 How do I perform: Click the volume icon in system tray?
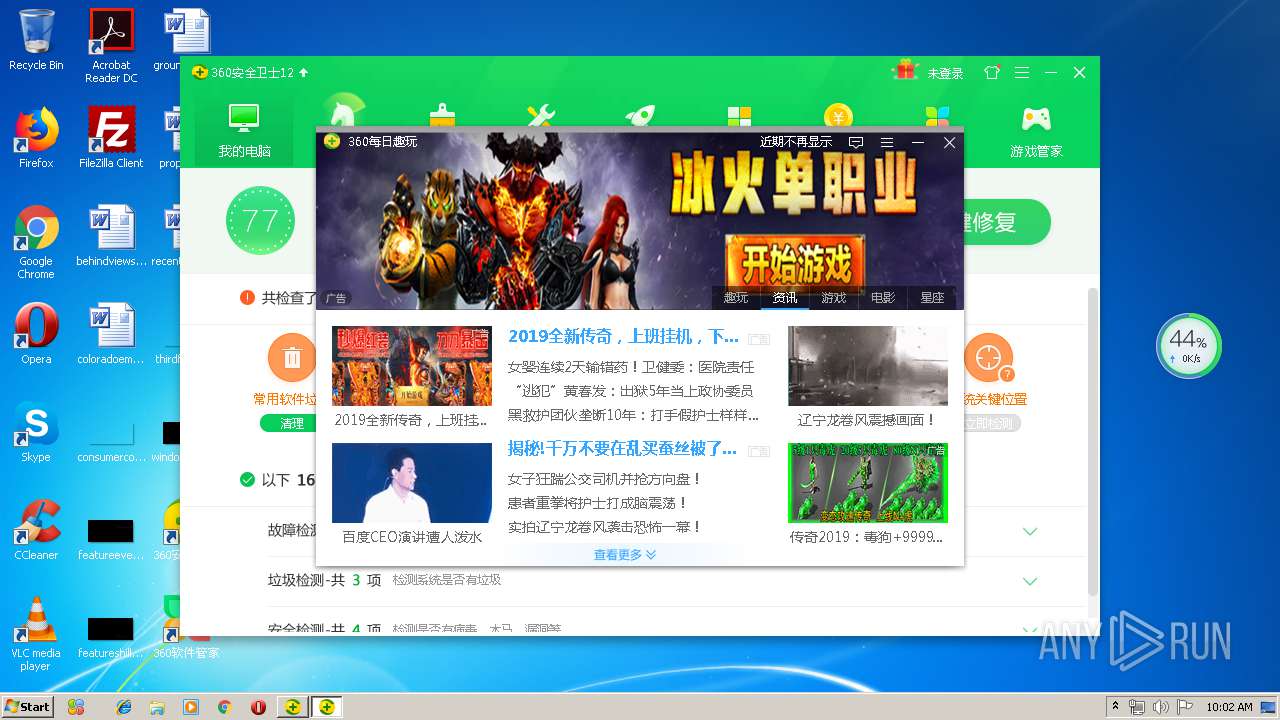tap(1160, 707)
